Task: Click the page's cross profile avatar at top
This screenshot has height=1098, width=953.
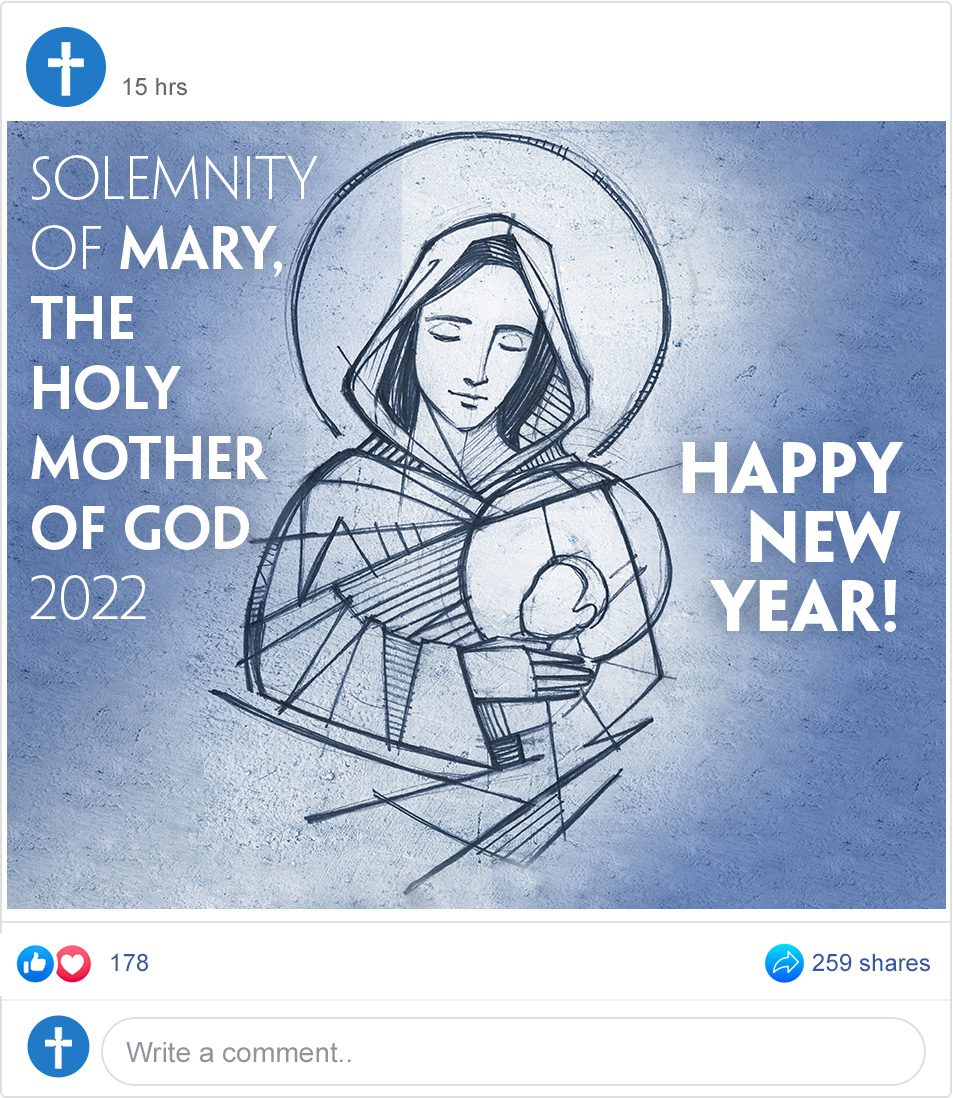Action: (66, 67)
